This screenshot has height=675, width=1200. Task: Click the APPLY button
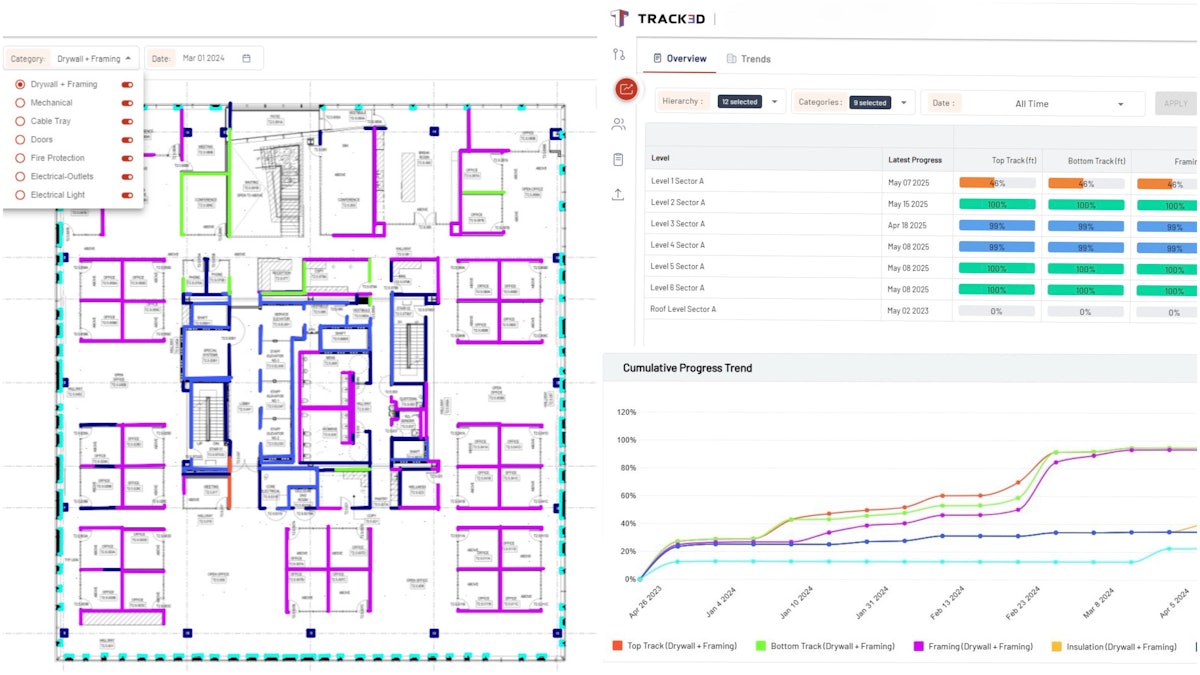1175,102
